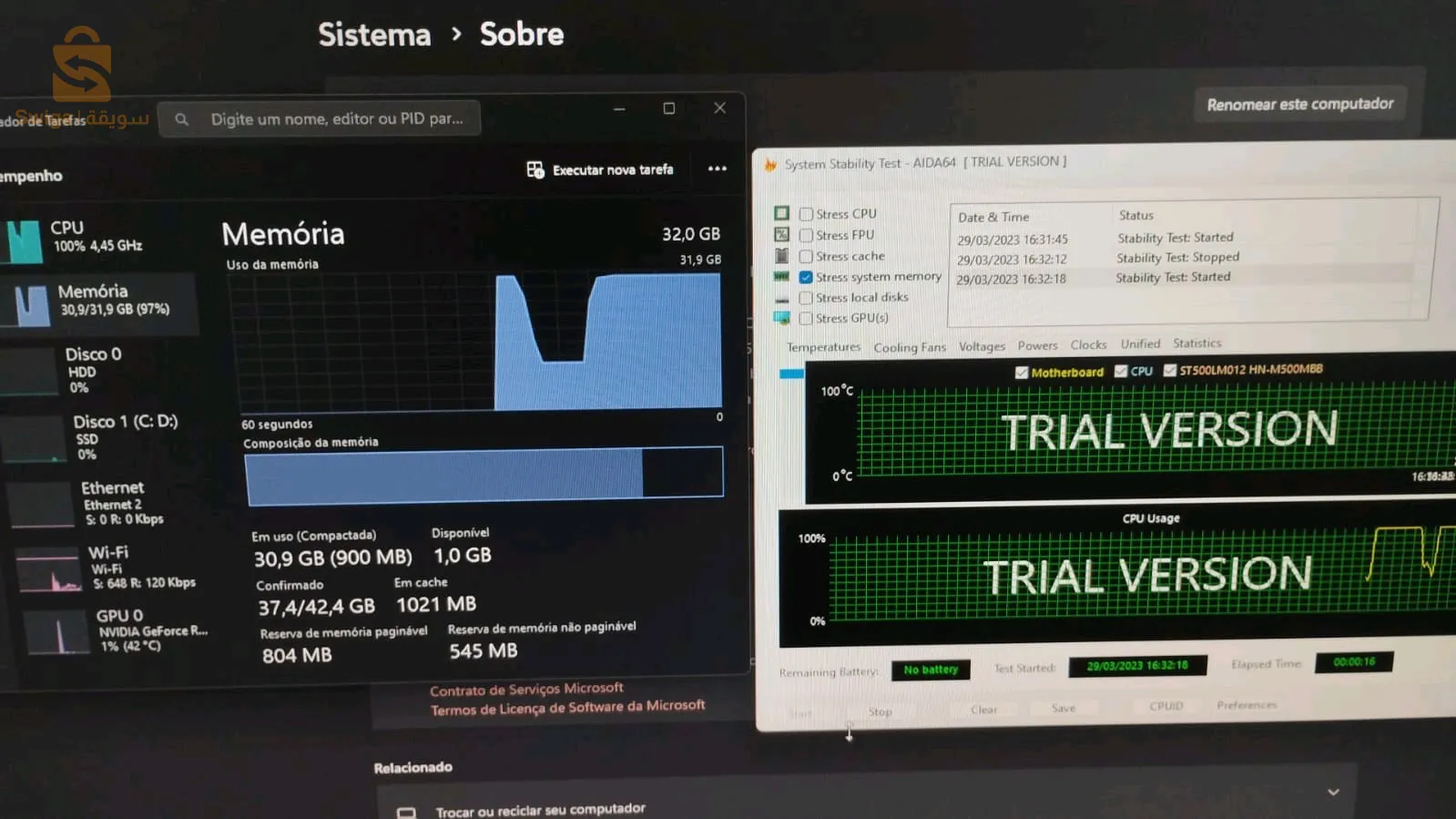
Task: Expand the Trocar ou reciclar chevron
Action: point(1332,792)
